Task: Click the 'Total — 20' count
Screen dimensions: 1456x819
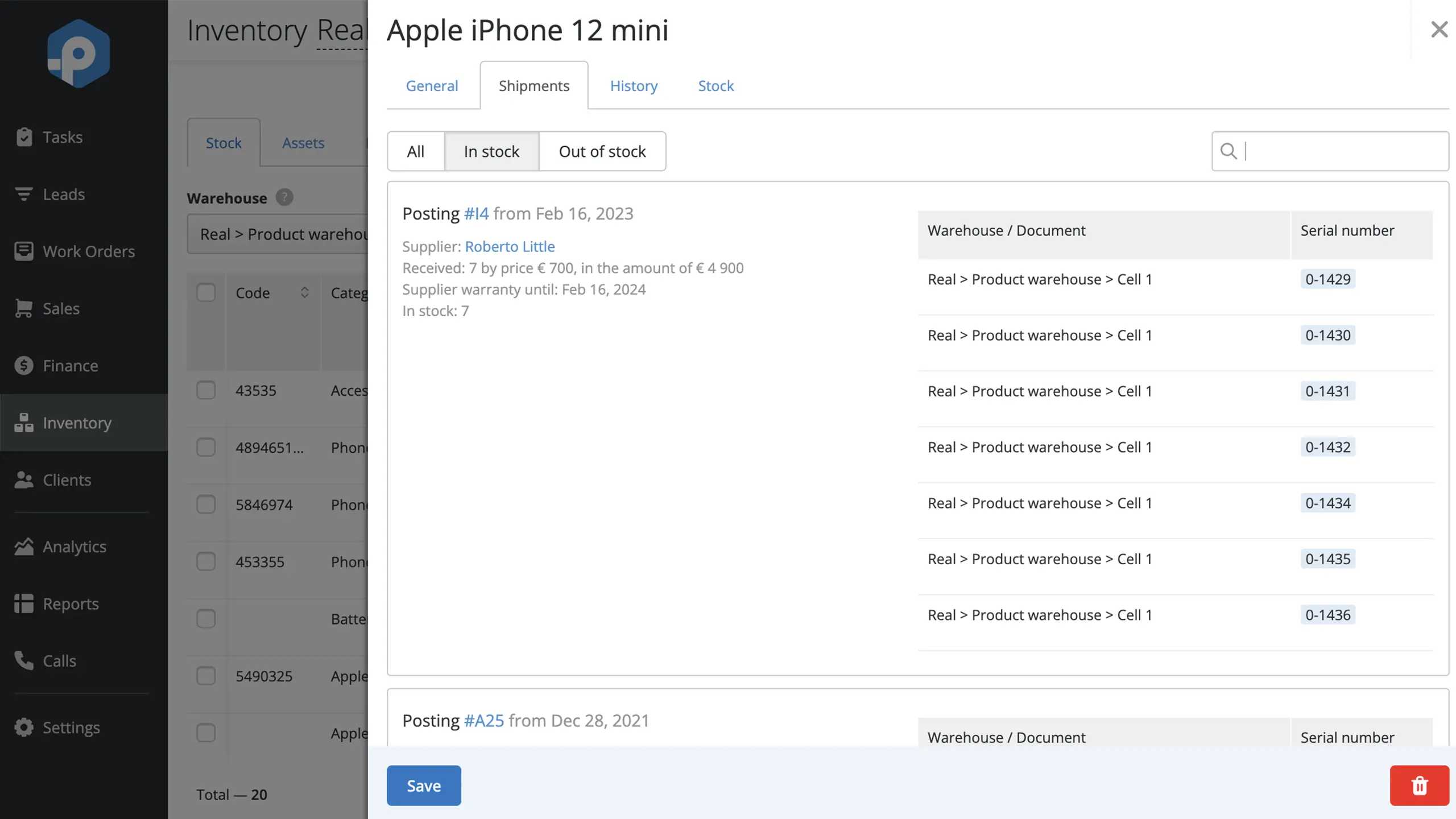Action: [231, 795]
